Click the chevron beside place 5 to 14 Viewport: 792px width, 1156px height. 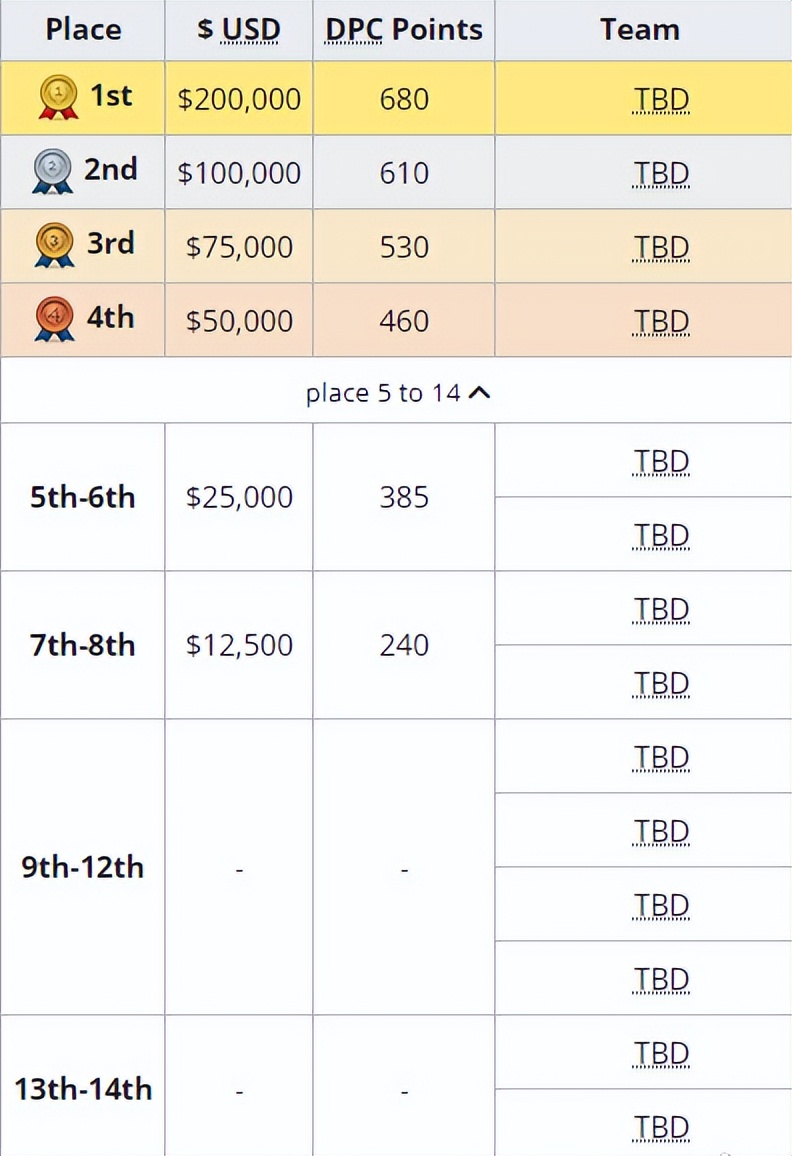[x=479, y=393]
